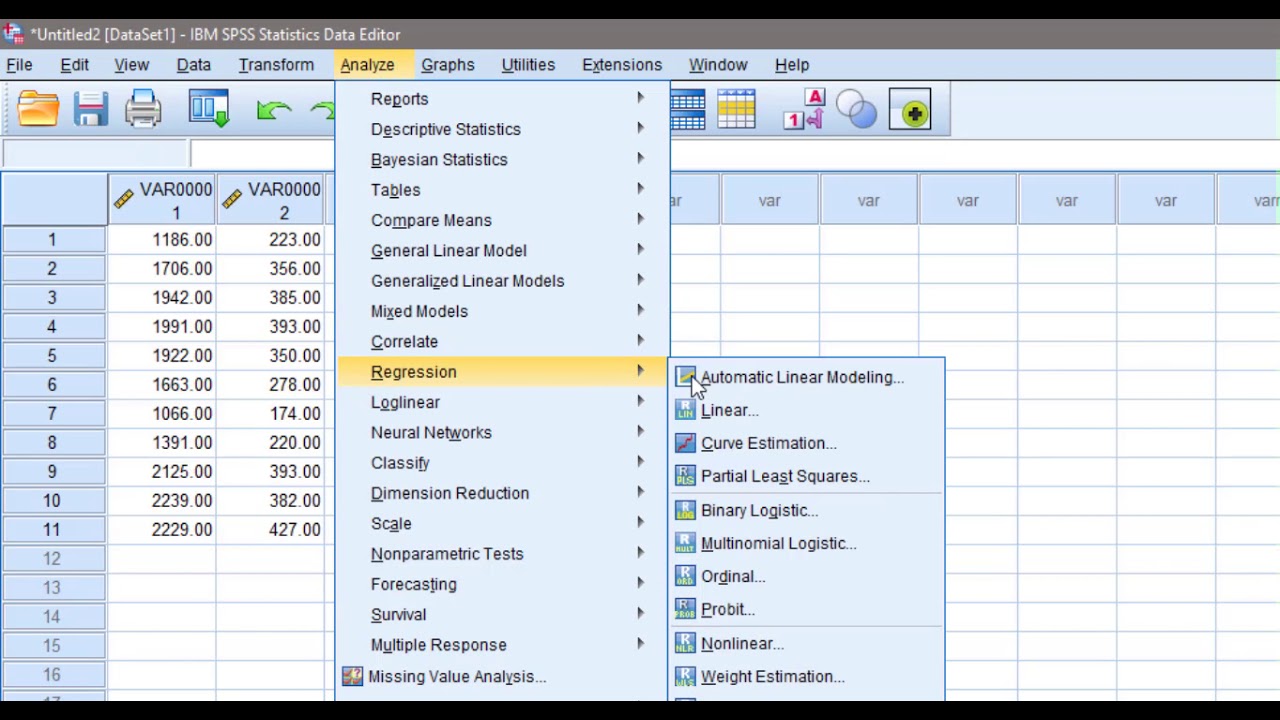Screen dimensions: 1280x720
Task: Click the VAR00001 ruler scale icon
Action: tap(123, 200)
